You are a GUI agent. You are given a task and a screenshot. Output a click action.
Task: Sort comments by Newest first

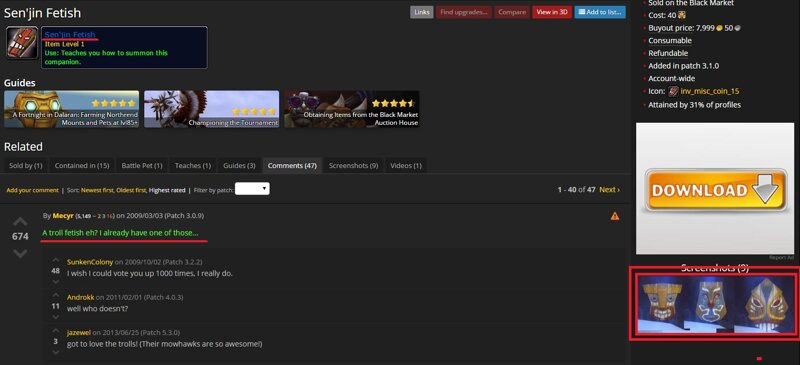point(97,190)
